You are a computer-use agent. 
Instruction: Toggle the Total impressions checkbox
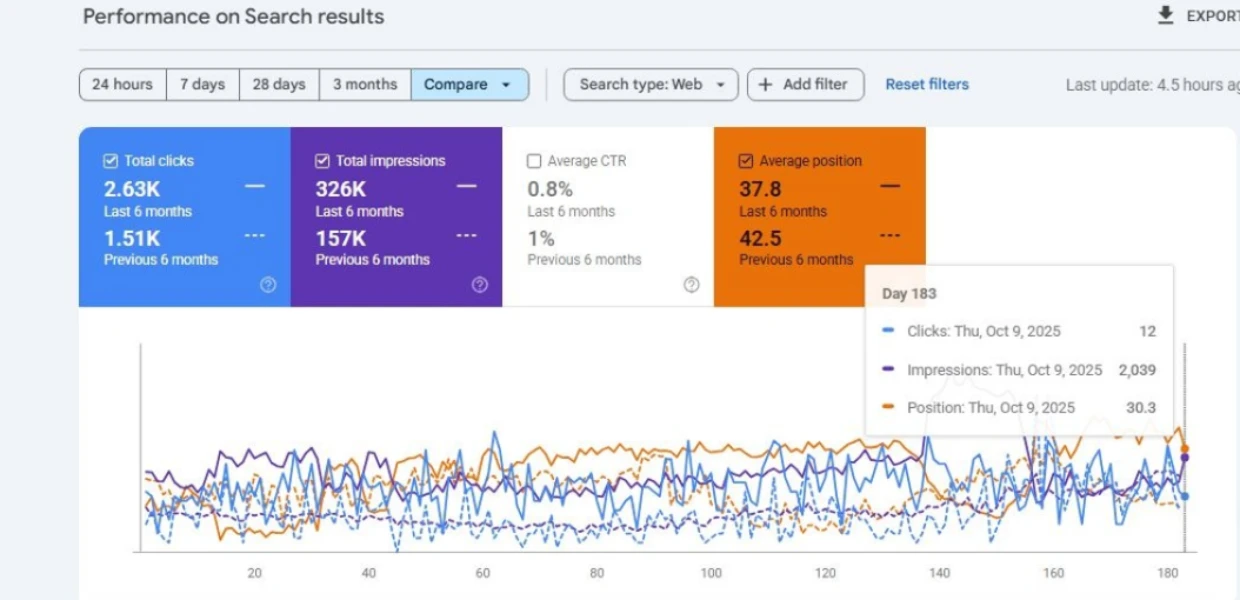[x=323, y=160]
